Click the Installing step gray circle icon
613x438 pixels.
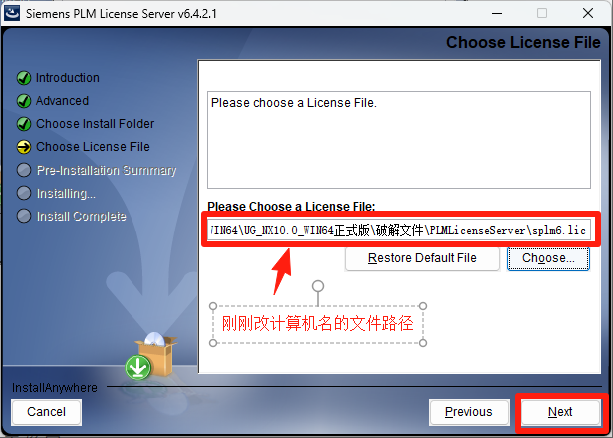(24, 193)
